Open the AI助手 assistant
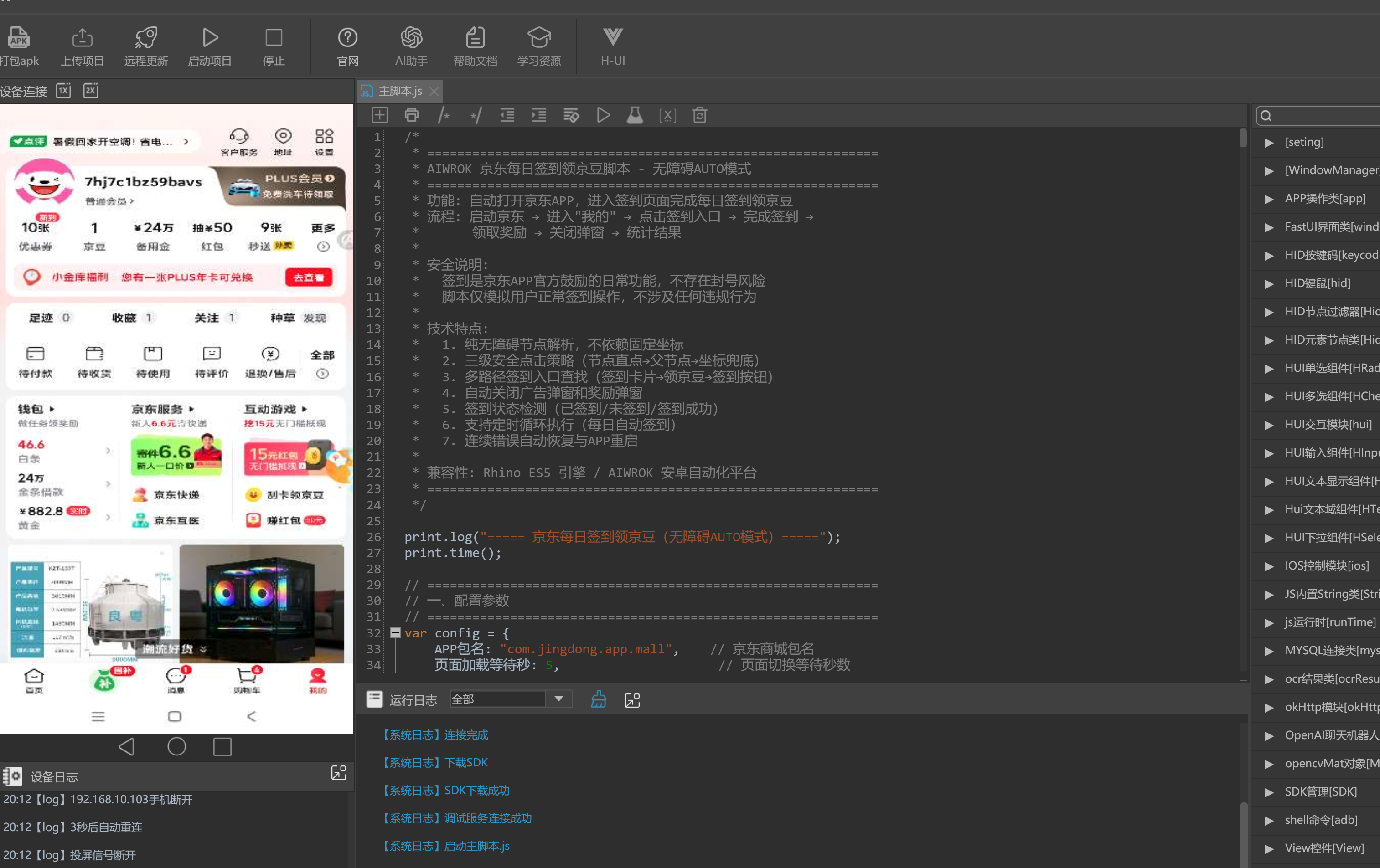The image size is (1380, 868). point(412,46)
